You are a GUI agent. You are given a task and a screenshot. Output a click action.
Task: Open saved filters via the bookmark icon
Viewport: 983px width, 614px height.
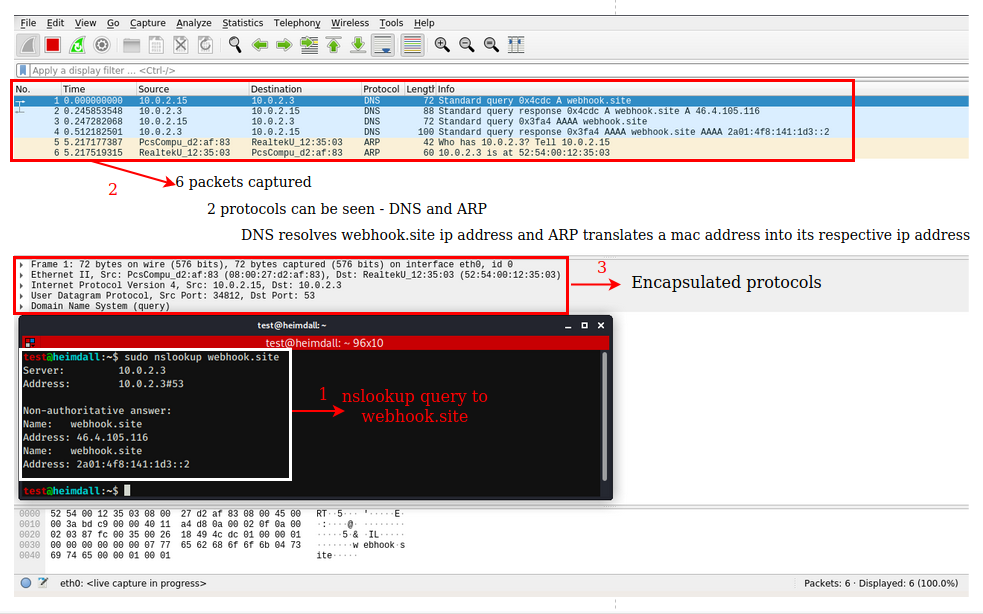point(24,70)
